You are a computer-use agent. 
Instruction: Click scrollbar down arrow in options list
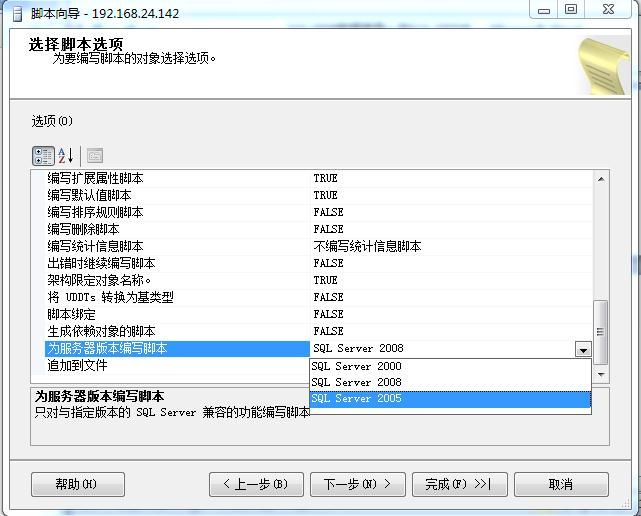coord(601,374)
